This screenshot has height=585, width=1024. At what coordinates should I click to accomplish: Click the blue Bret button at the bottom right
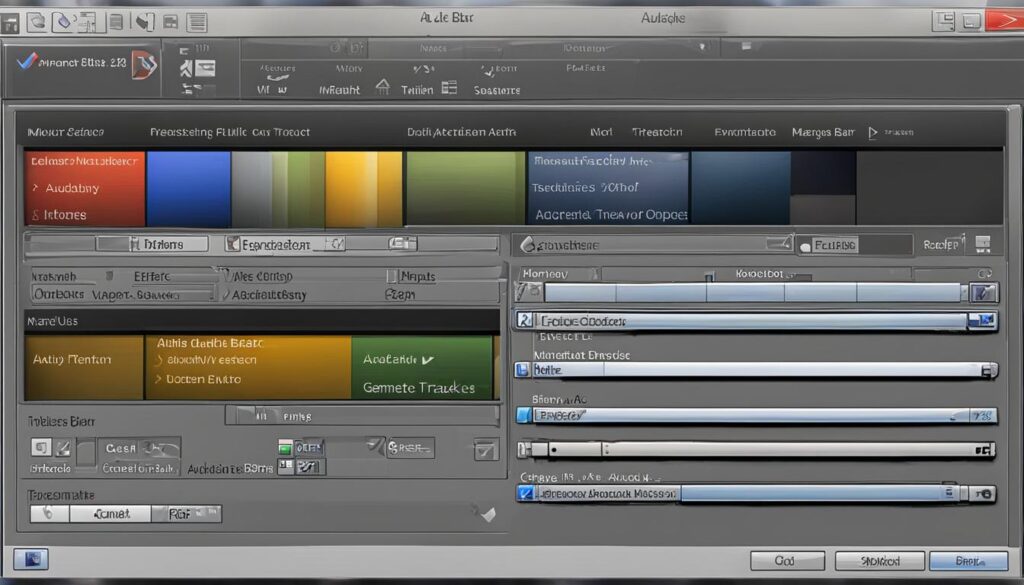[969, 561]
